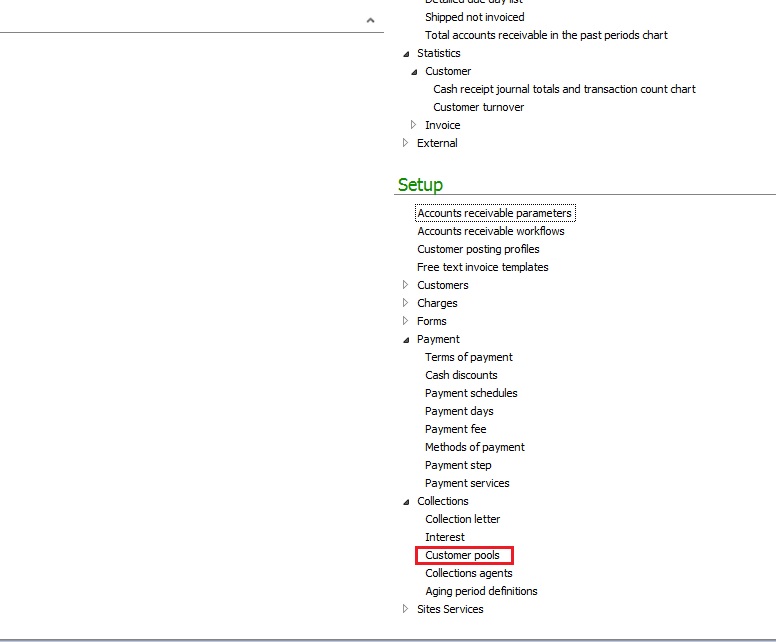The width and height of the screenshot is (776, 642).
Task: Expand the Invoice node
Action: (414, 125)
